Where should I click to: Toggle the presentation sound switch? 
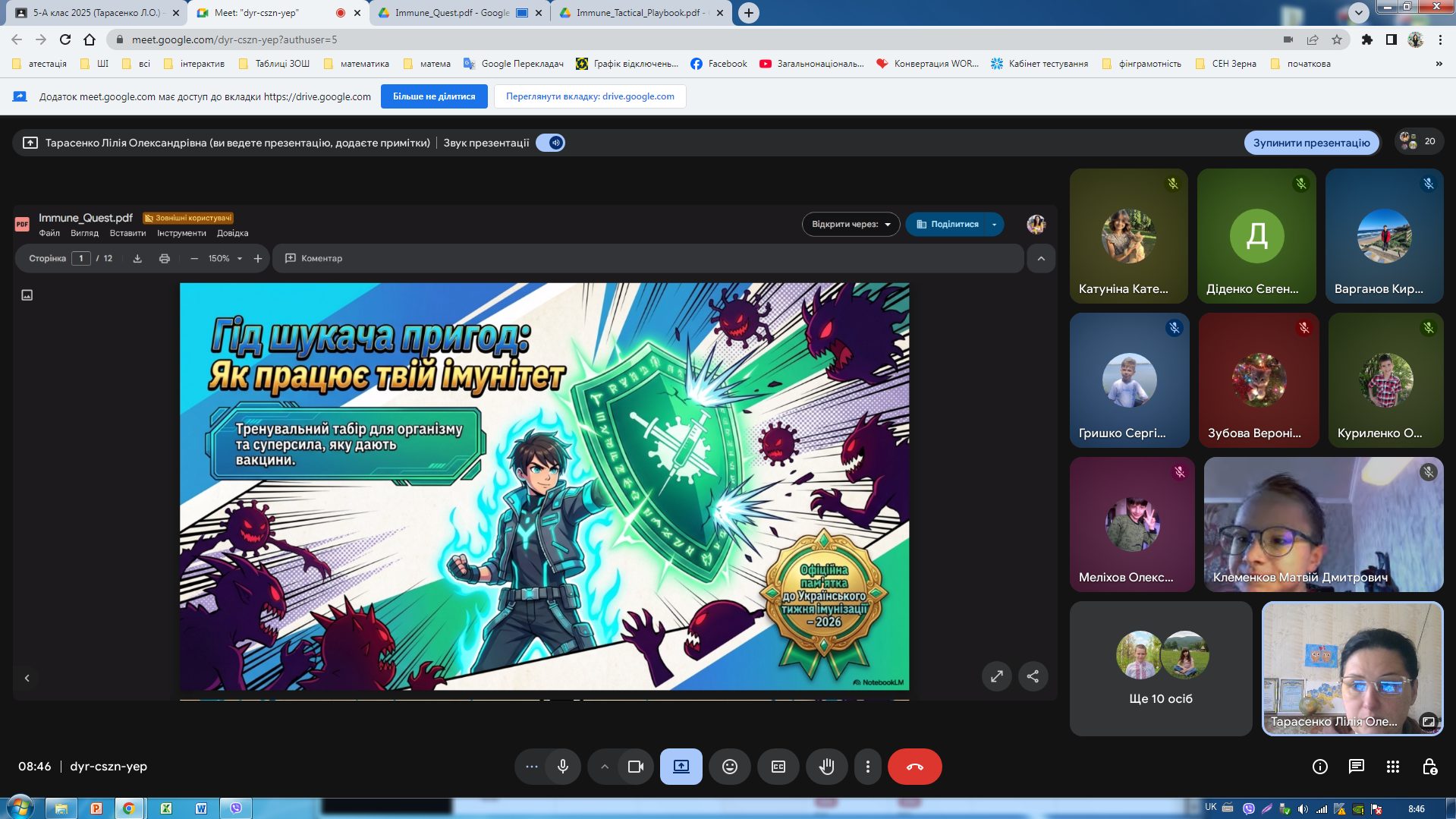pyautogui.click(x=550, y=143)
